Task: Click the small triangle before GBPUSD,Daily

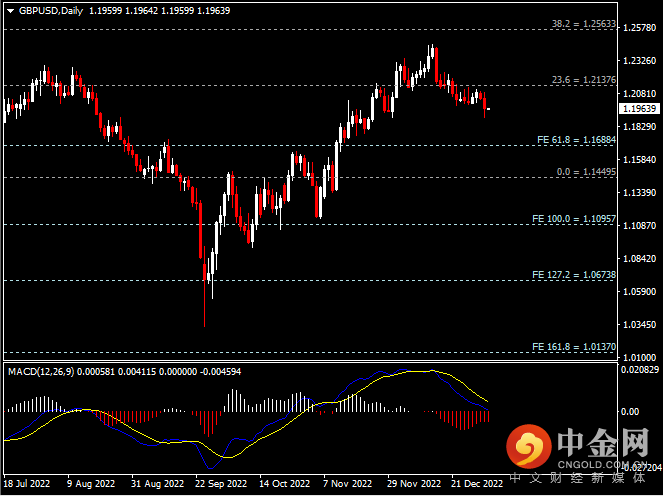Action: click(x=10, y=10)
